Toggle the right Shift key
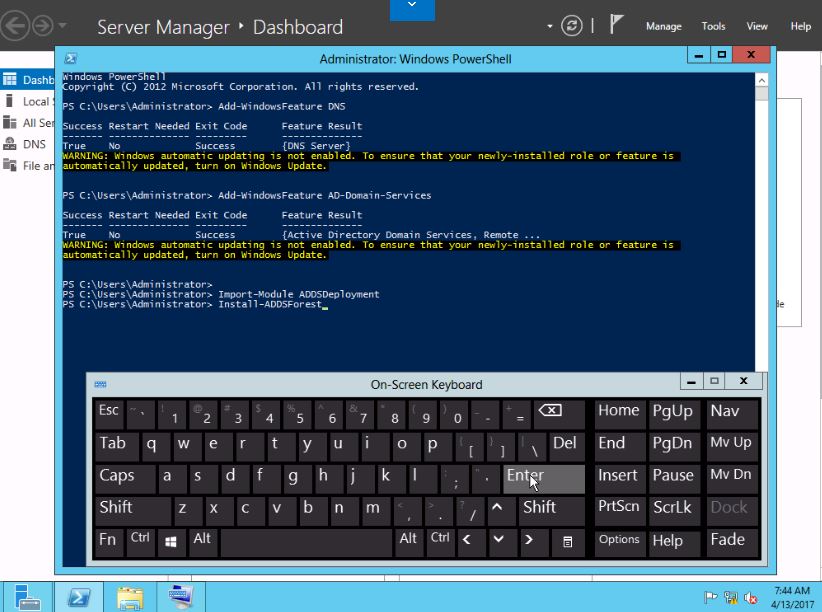Image resolution: width=822 pixels, height=612 pixels. (551, 510)
